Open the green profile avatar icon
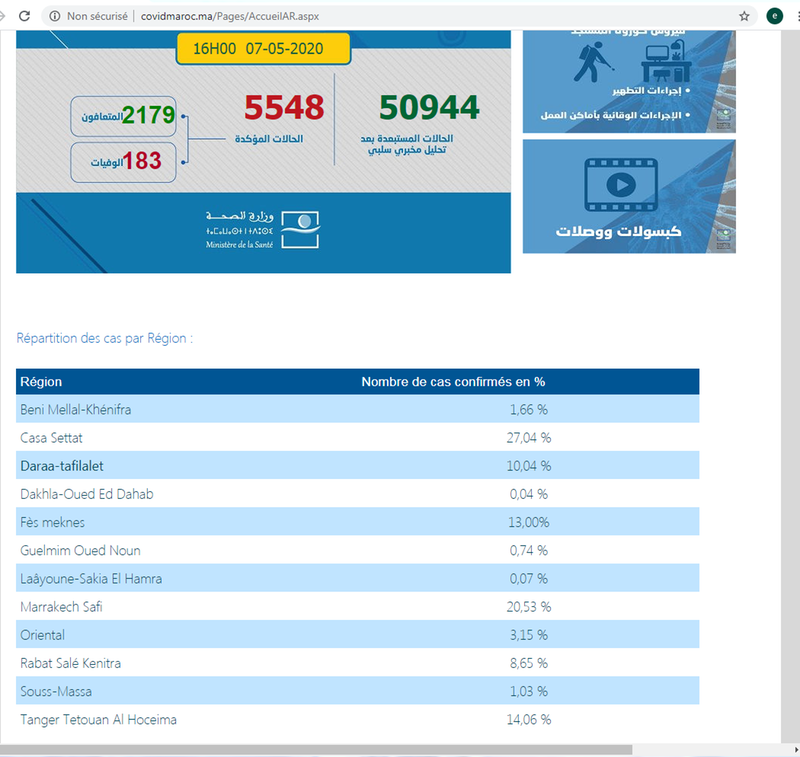The width and height of the screenshot is (800, 757). pos(774,16)
